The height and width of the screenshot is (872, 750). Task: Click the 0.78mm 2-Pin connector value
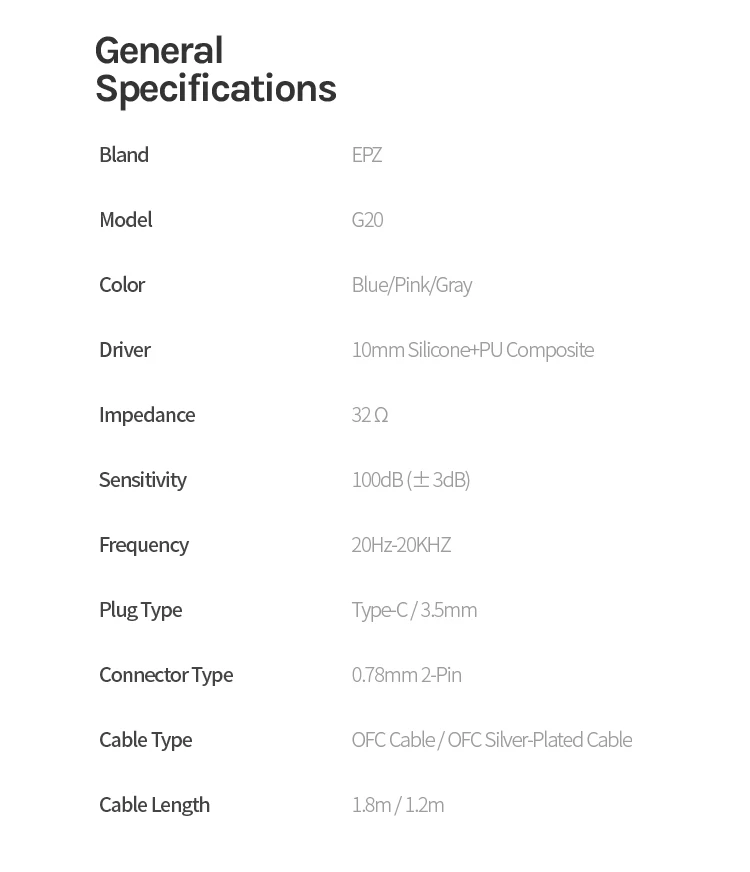pos(406,675)
